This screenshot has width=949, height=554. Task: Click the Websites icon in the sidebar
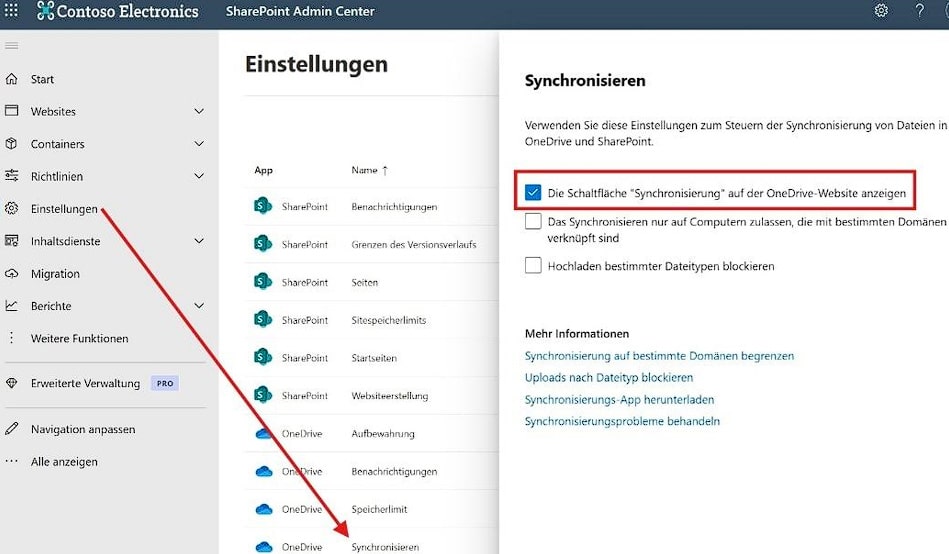(x=11, y=111)
